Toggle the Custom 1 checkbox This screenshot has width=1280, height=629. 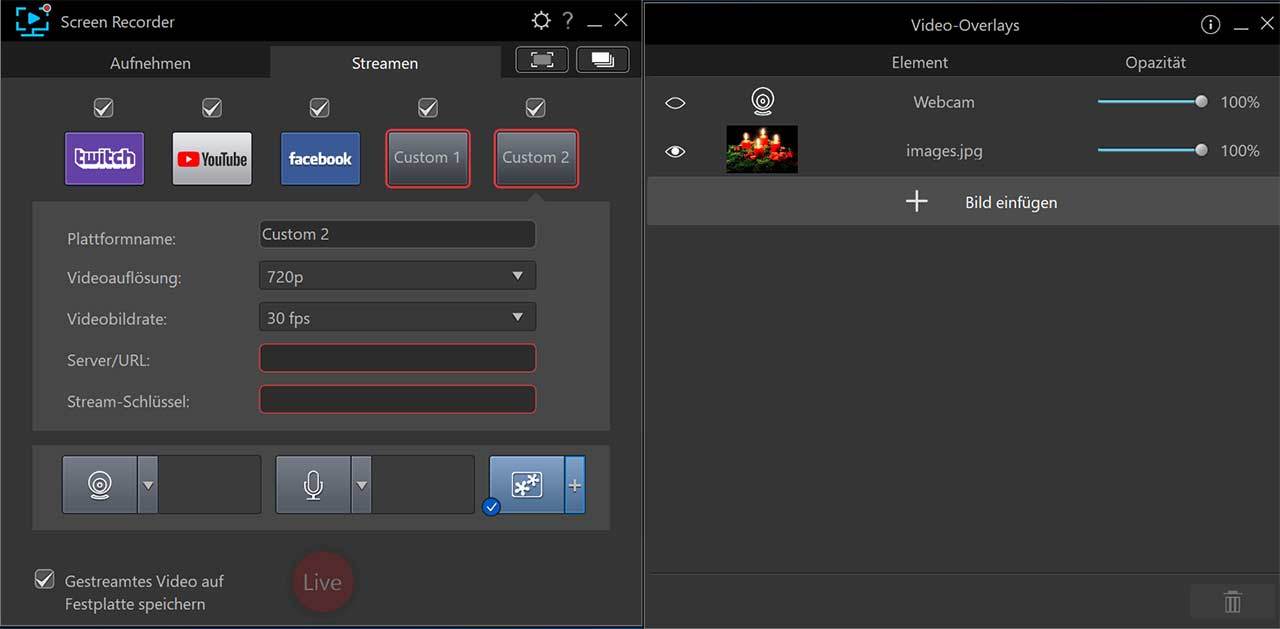pos(428,107)
